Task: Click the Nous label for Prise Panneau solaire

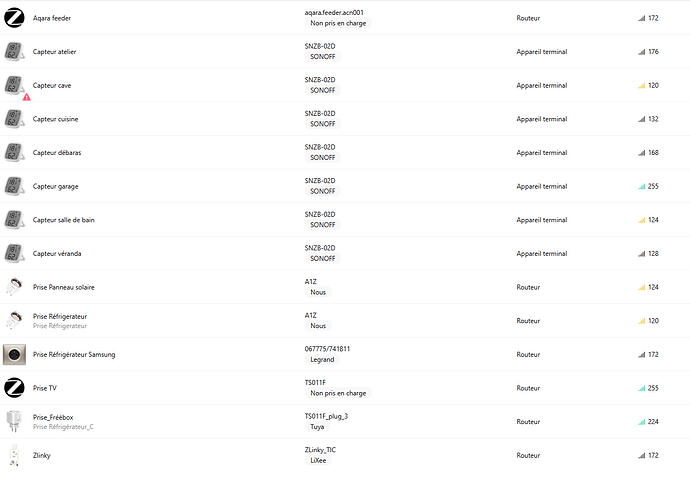Action: 318,292
